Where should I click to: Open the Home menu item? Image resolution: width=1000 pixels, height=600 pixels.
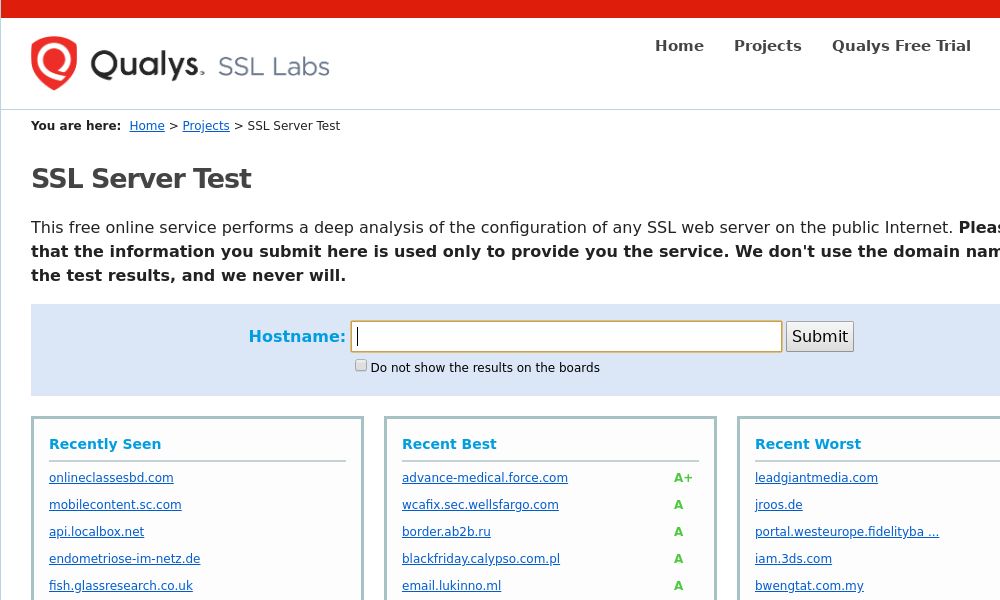(679, 45)
